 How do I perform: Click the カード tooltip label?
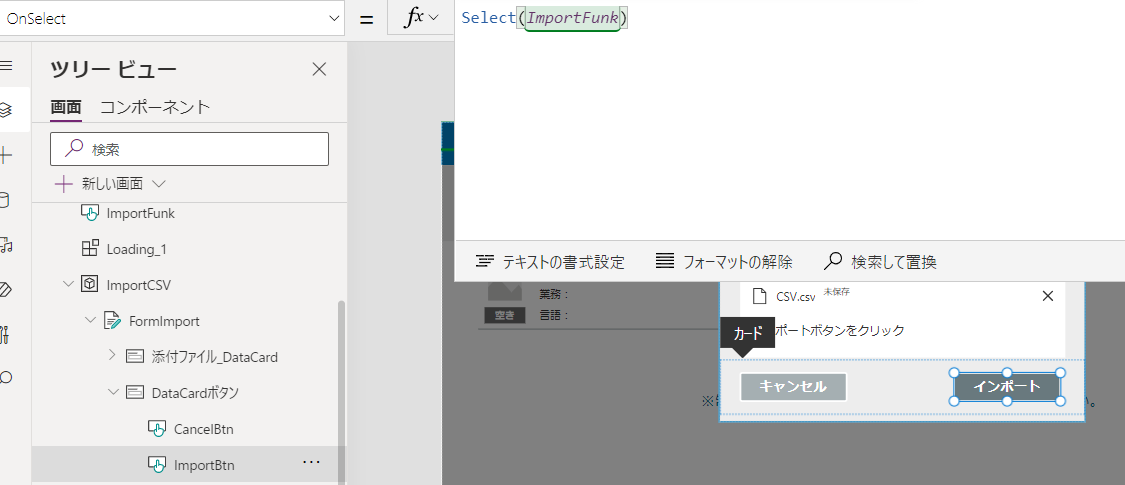(747, 333)
